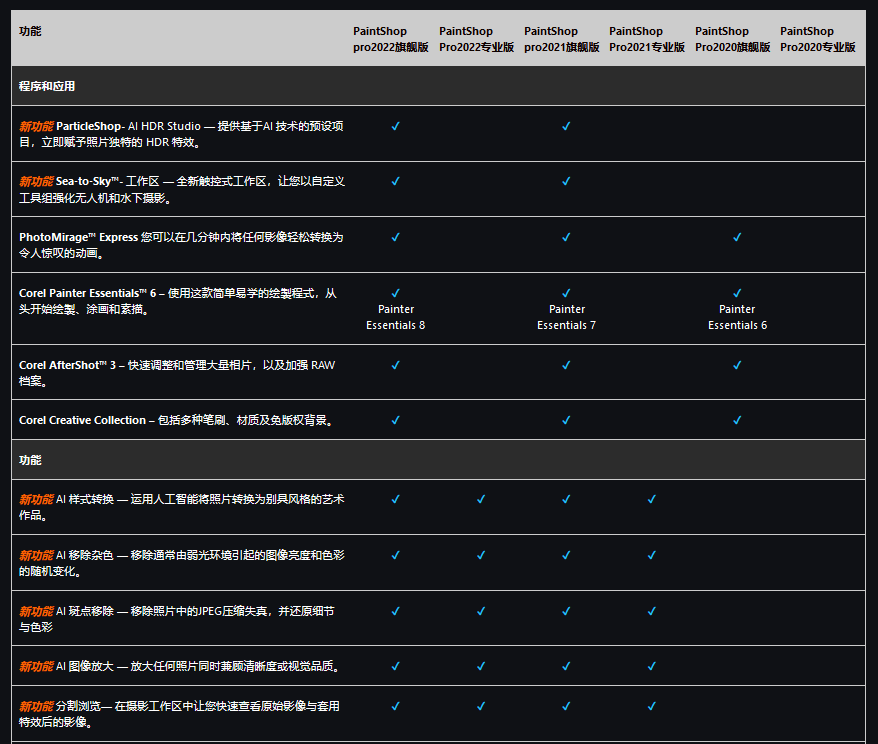
Task: Click the 程序和应用 section header row
Action: coord(47,86)
